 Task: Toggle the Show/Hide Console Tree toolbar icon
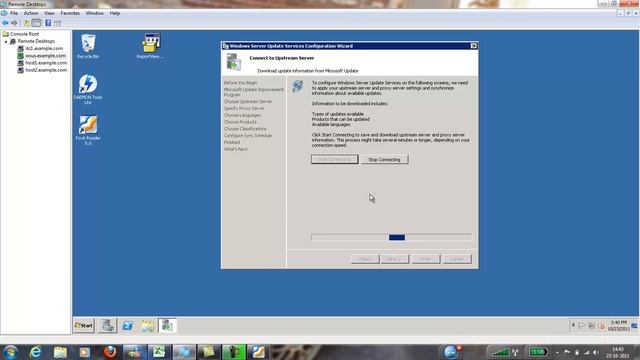[36, 23]
